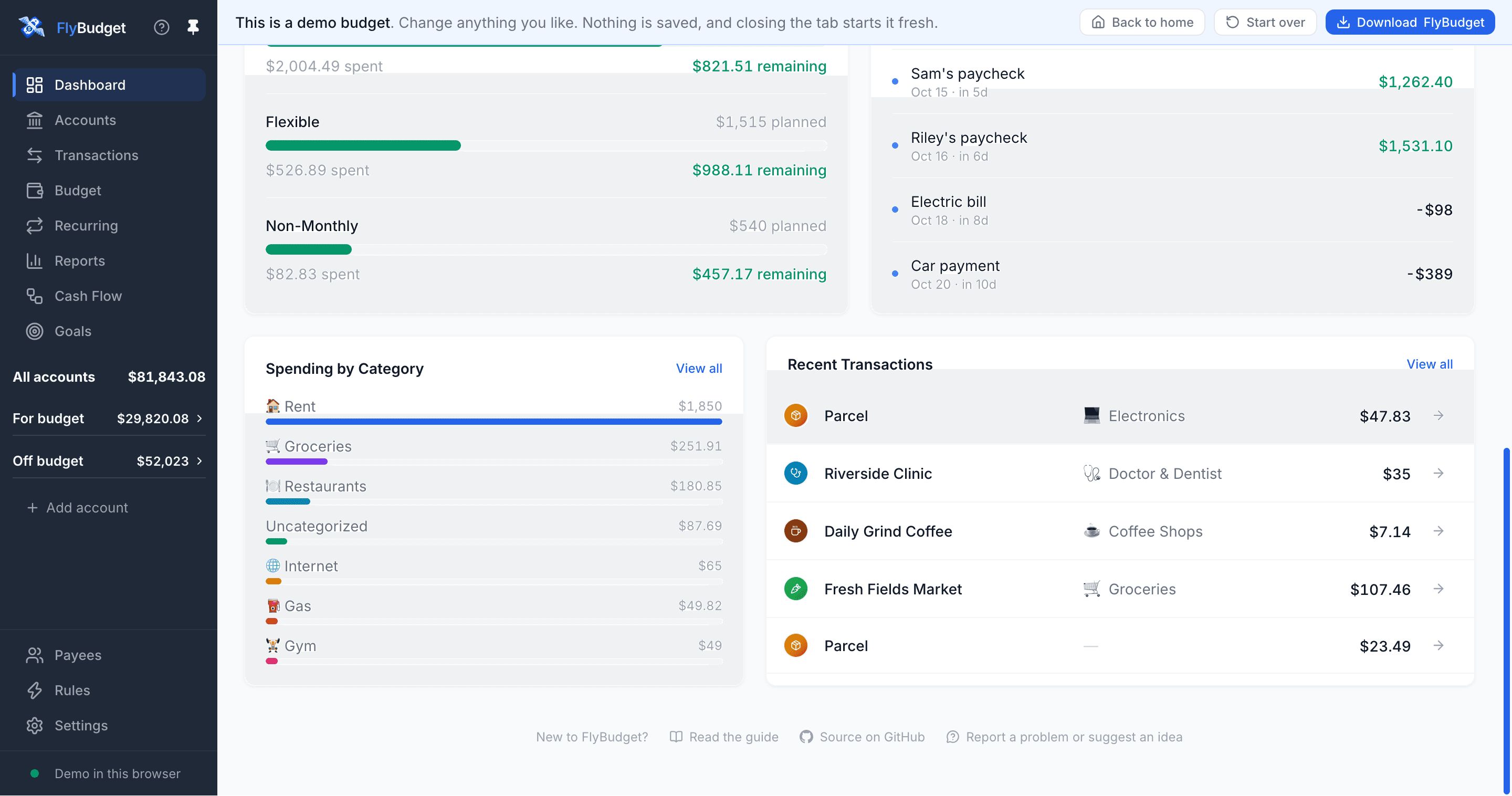Click the Rules lightning icon
The image size is (1512, 796).
35,690
